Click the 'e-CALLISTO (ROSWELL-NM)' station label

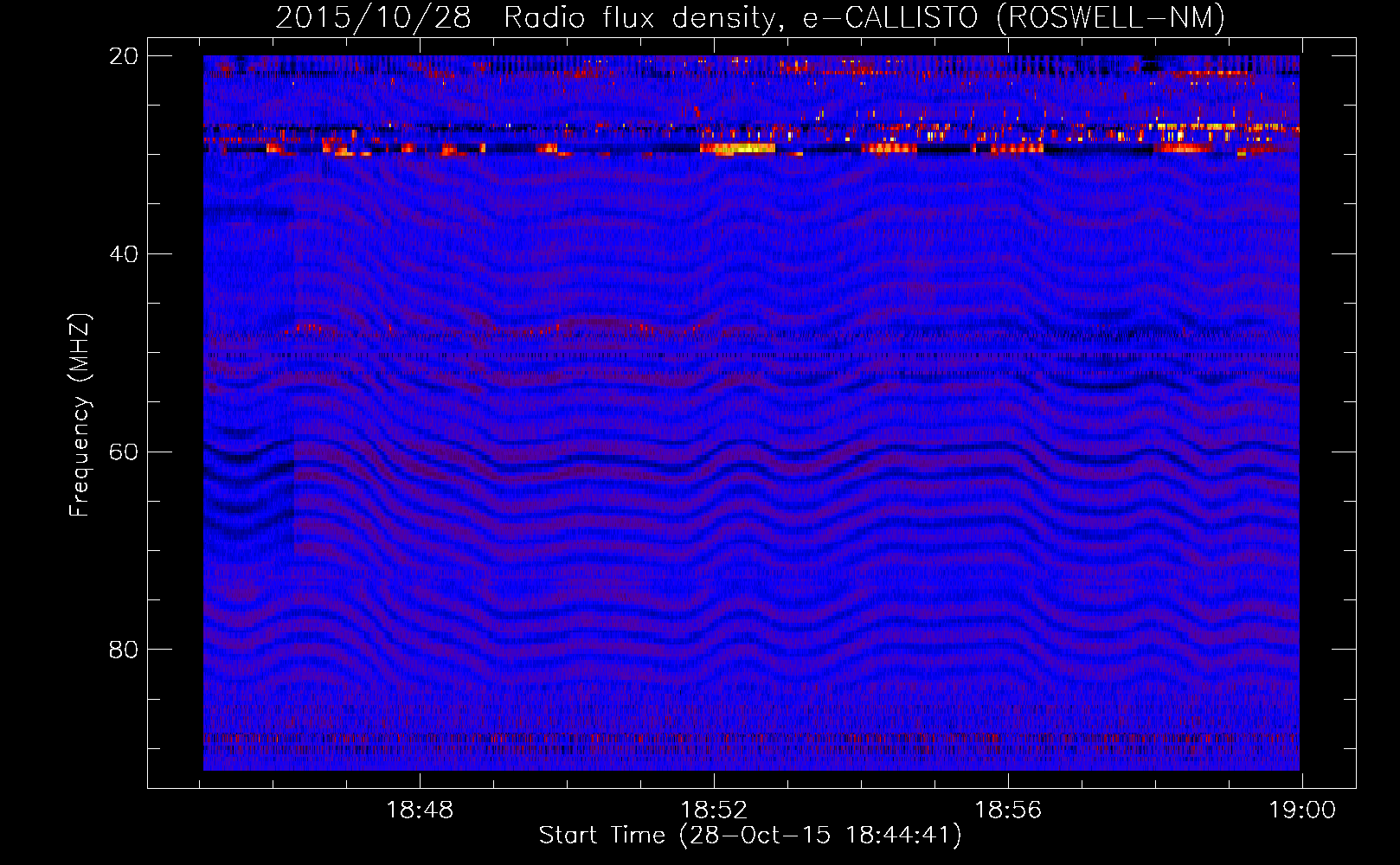click(x=1015, y=17)
